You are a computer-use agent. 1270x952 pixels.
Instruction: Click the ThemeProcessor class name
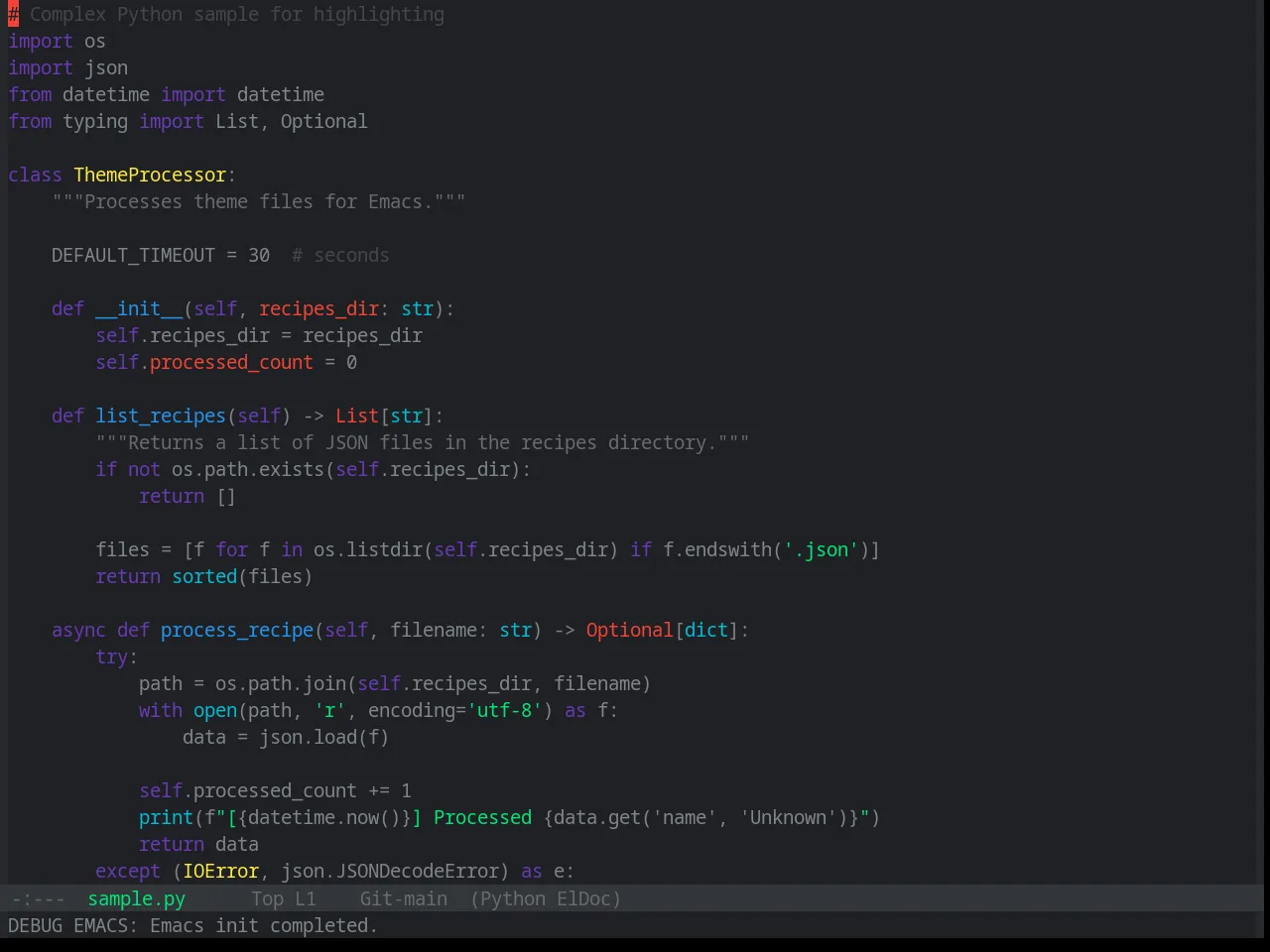click(150, 175)
